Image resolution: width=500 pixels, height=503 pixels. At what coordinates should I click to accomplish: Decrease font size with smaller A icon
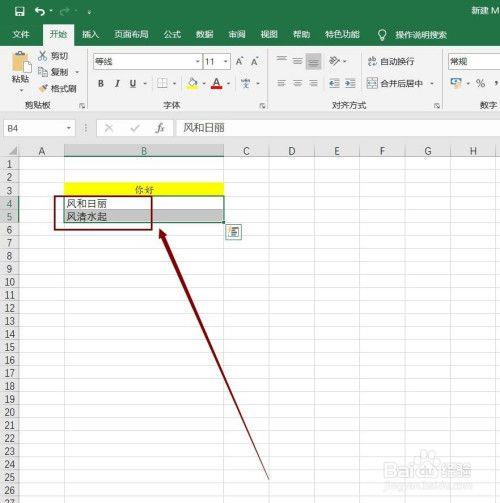[255, 62]
